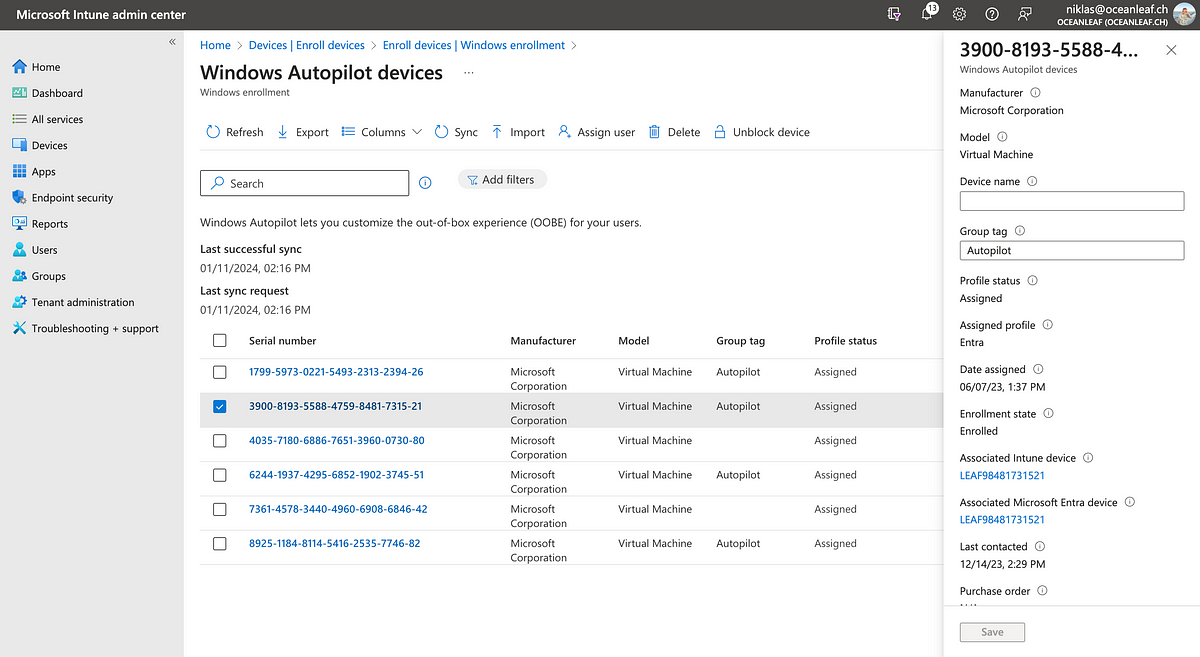The height and width of the screenshot is (657, 1200).
Task: Collapse the left navigation sidebar
Action: pyautogui.click(x=172, y=42)
